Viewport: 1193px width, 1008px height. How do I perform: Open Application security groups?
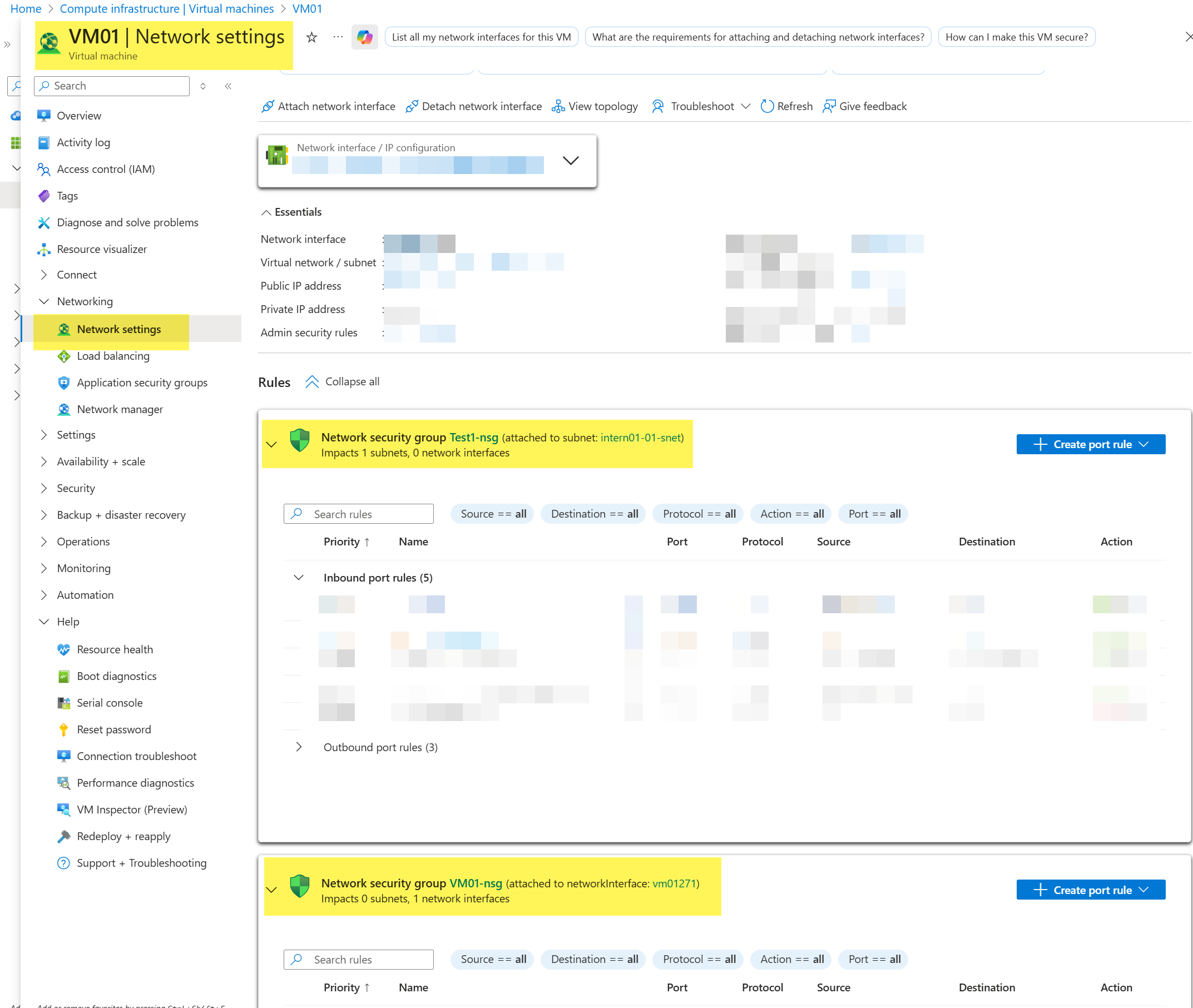click(142, 383)
